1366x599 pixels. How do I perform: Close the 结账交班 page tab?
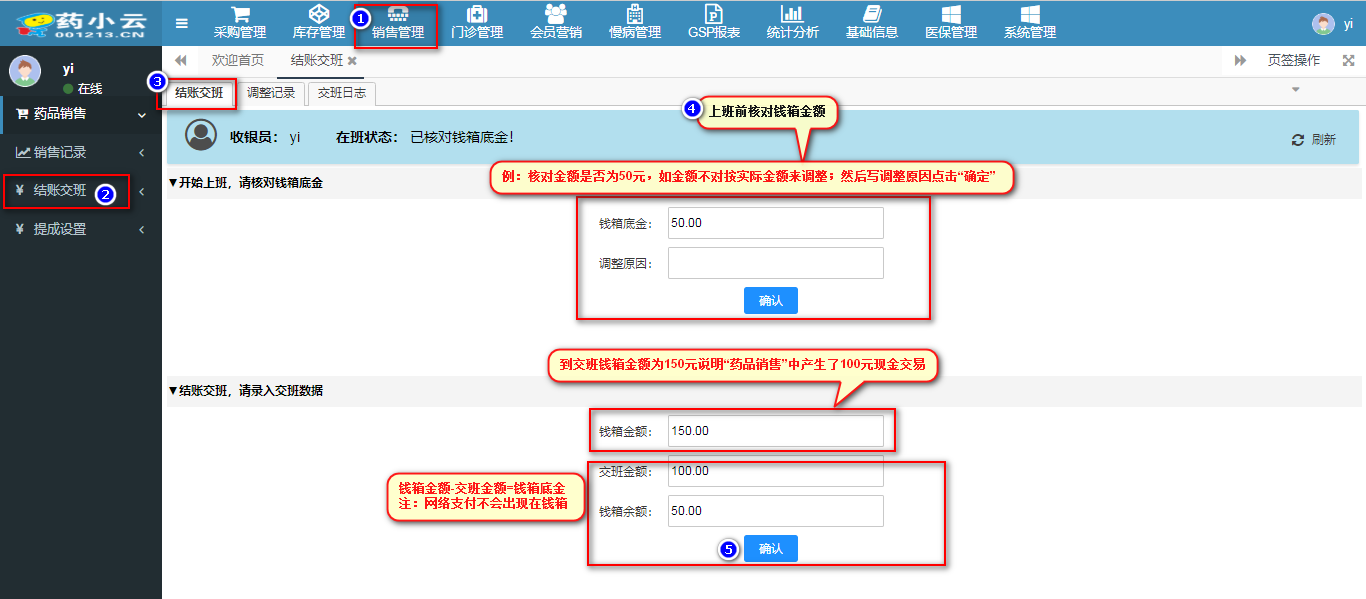coord(352,61)
